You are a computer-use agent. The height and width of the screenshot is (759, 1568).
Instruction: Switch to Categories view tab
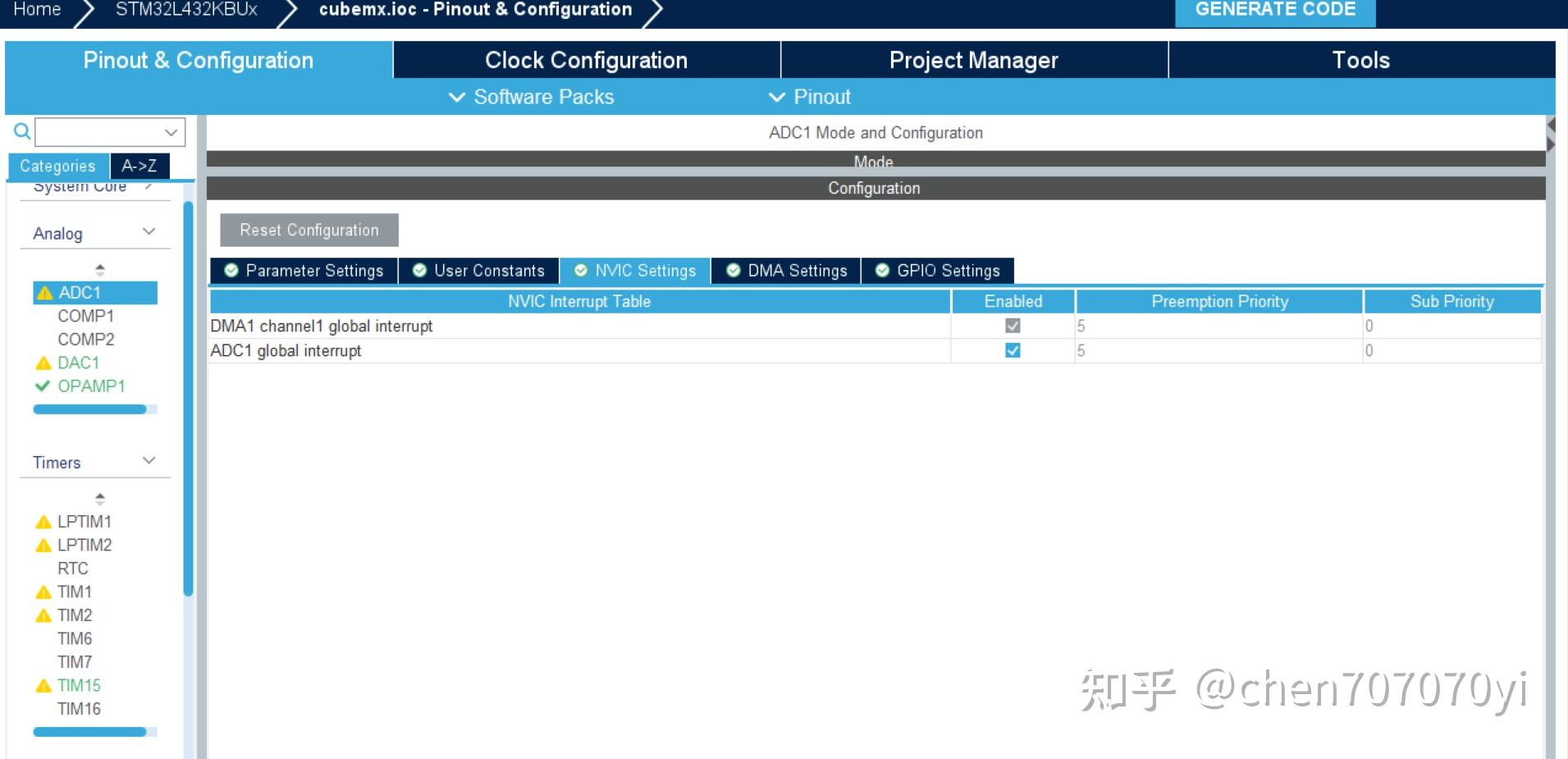pyautogui.click(x=58, y=166)
